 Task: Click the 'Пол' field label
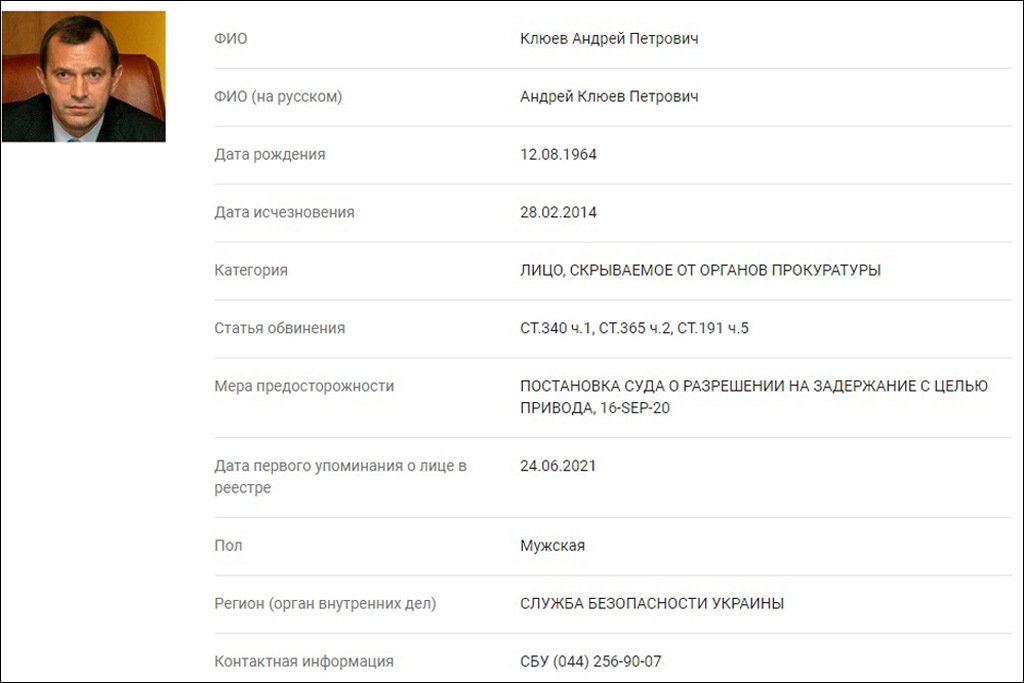tap(228, 546)
